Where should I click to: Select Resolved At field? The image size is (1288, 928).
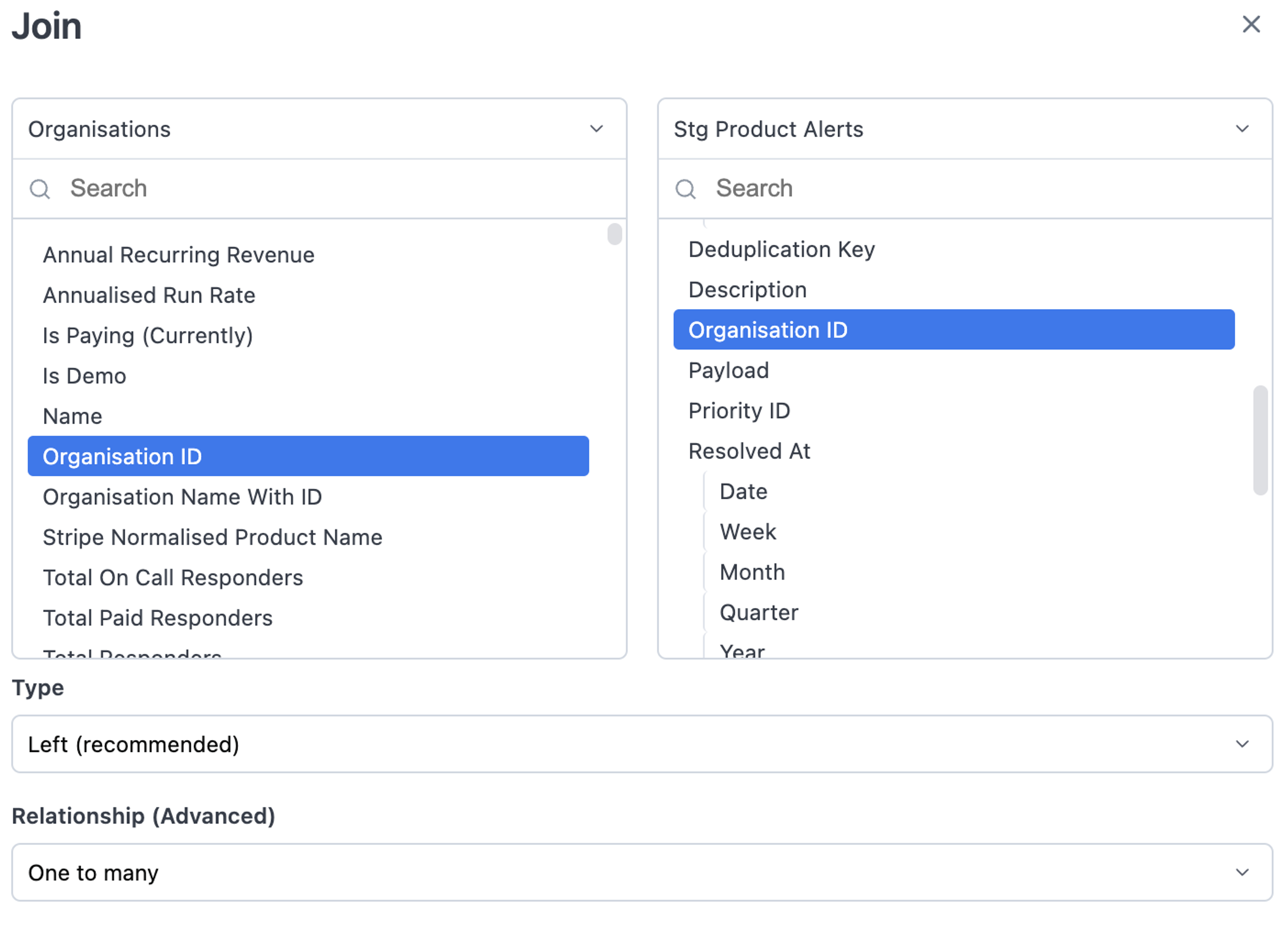point(749,451)
